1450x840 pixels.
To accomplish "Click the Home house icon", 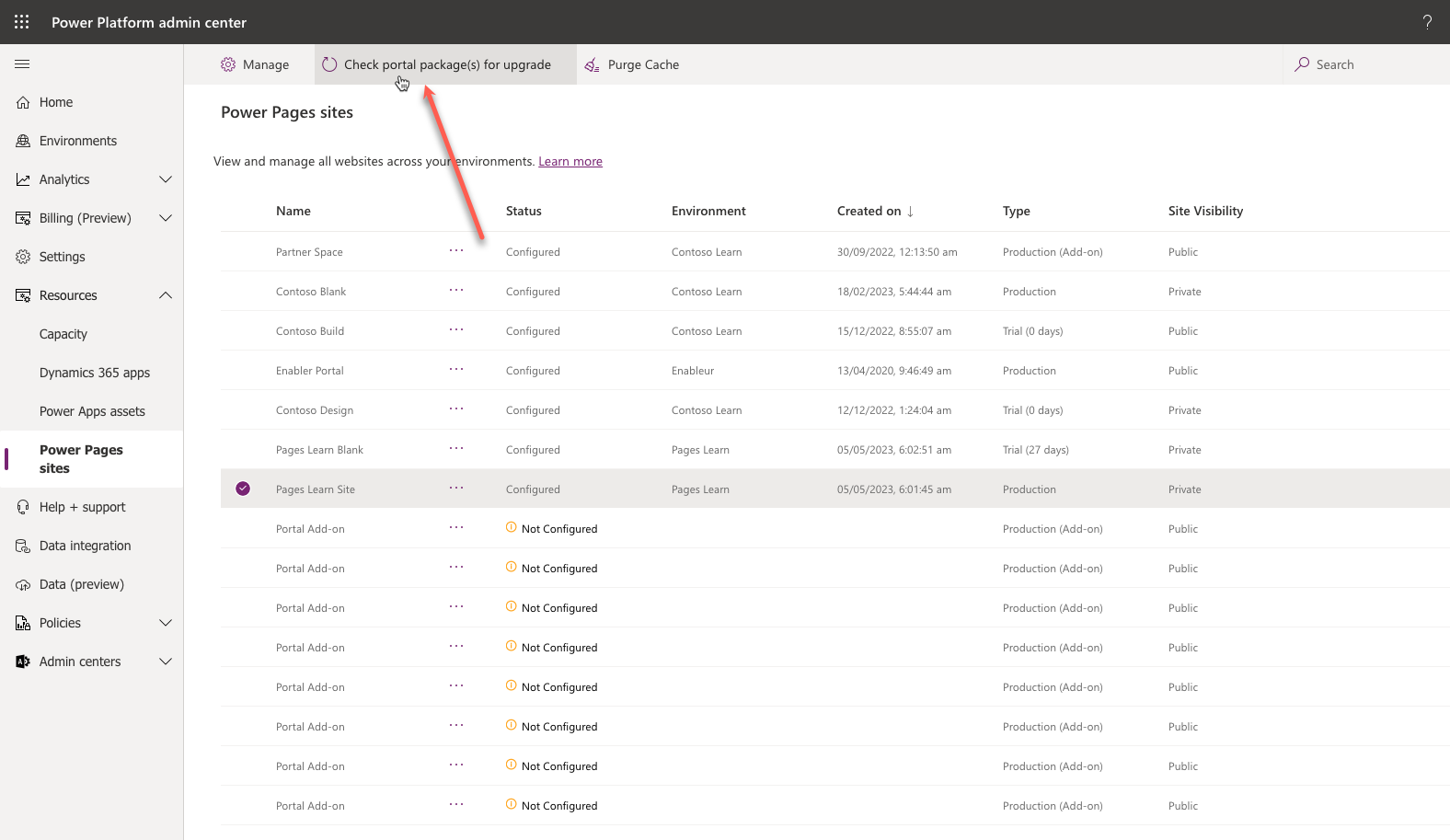I will tap(23, 102).
